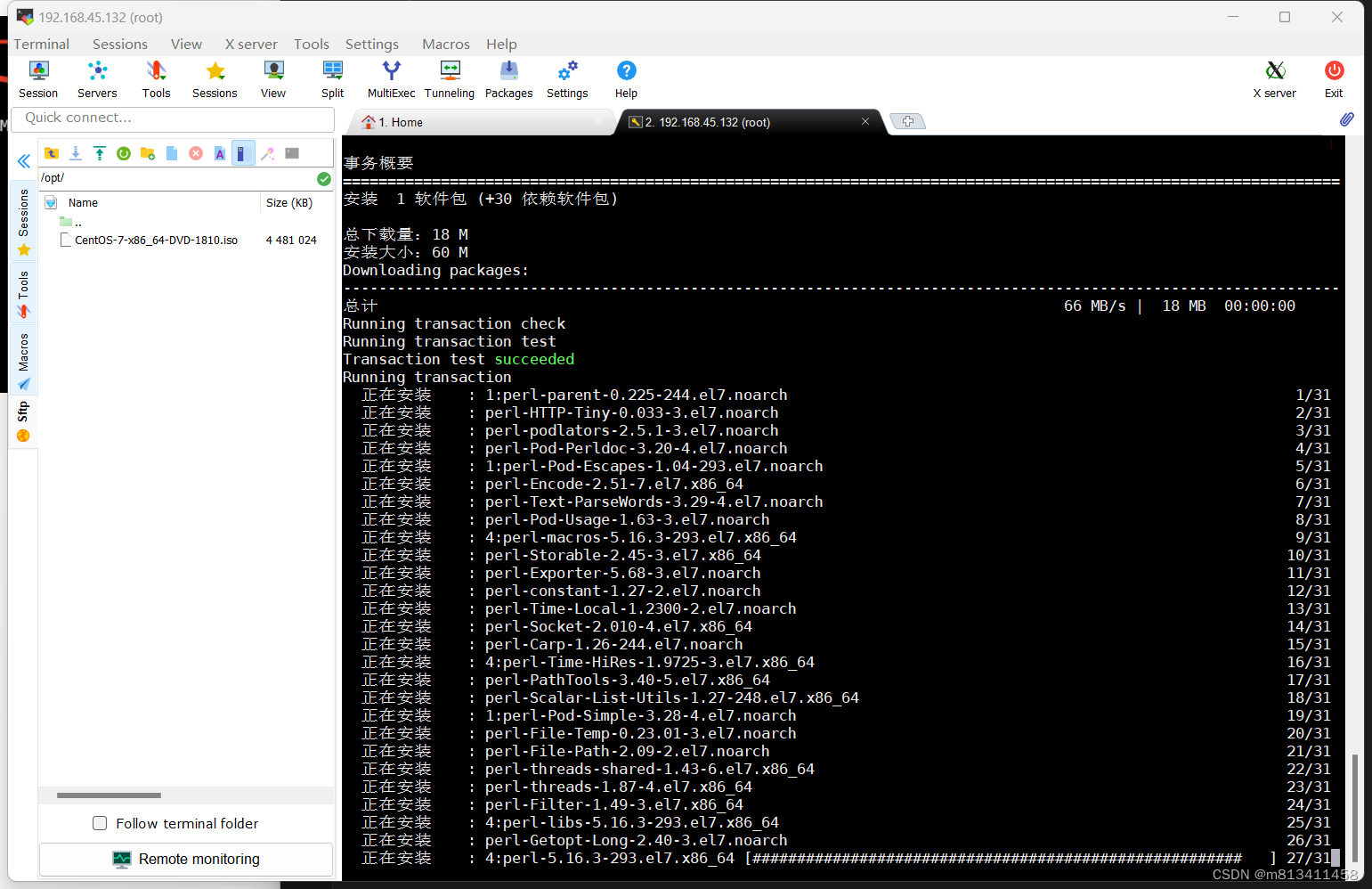Open the Sessions menu in the menu bar

tap(120, 44)
